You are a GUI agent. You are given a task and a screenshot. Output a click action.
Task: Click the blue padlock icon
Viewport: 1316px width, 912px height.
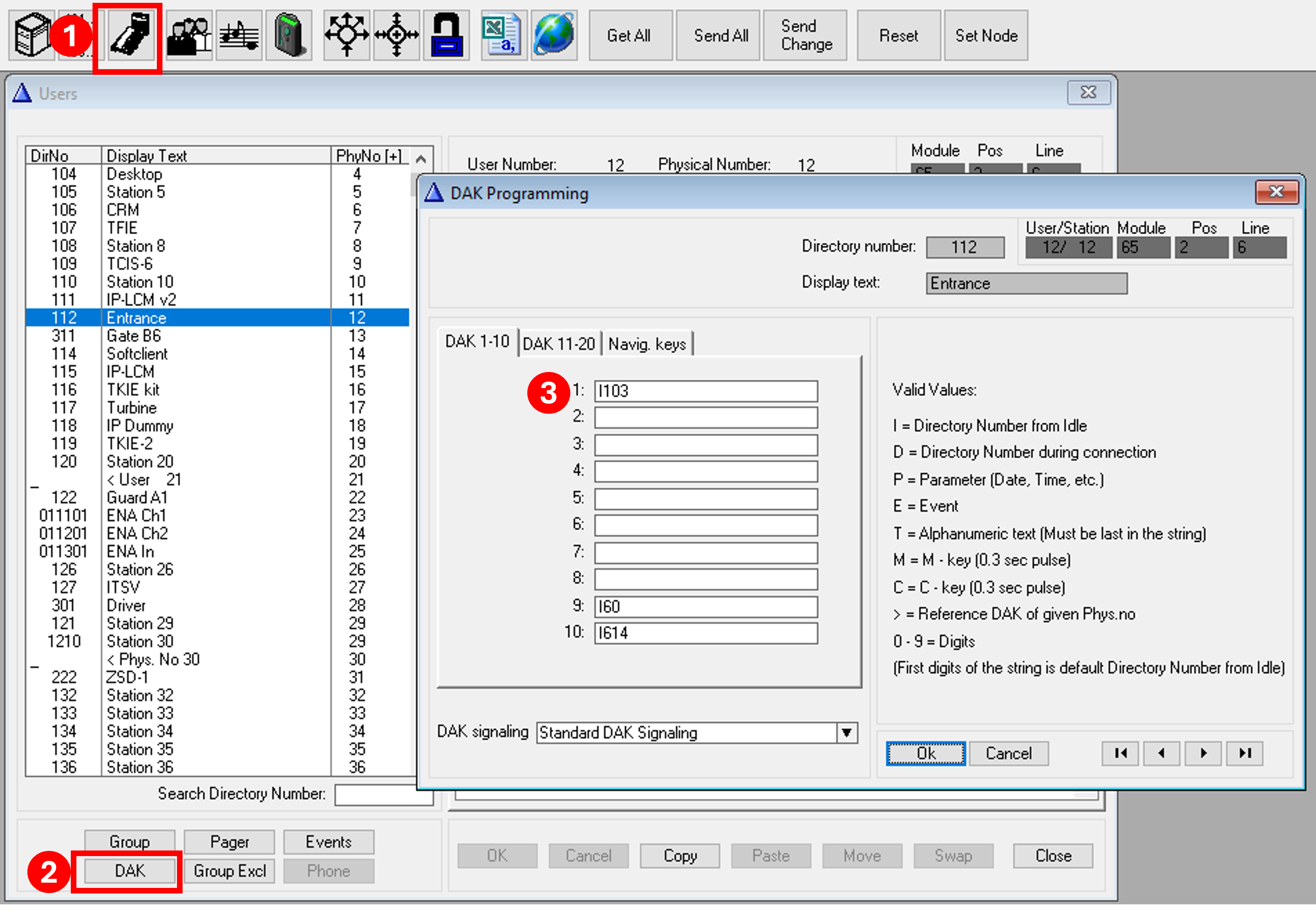446,35
